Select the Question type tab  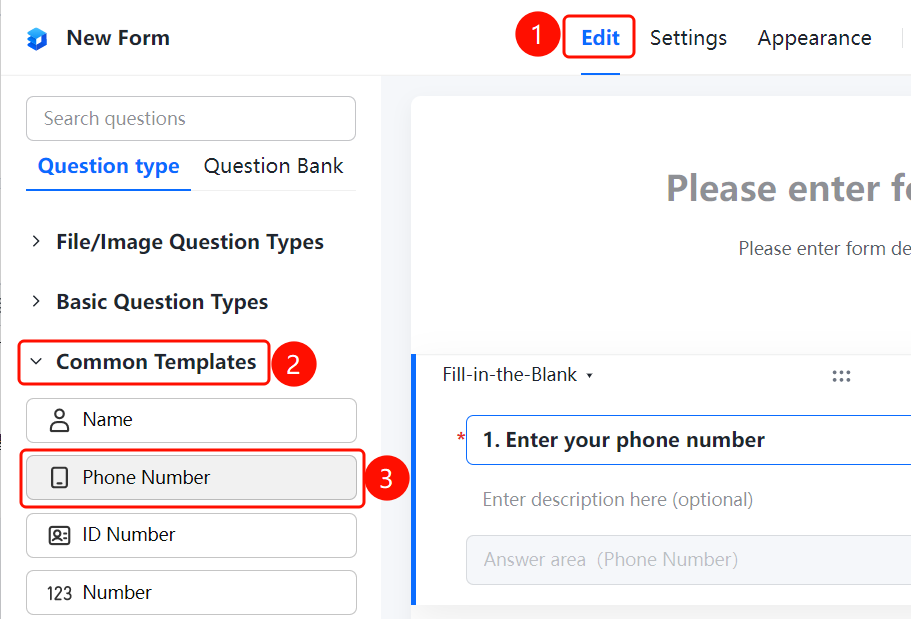(x=109, y=166)
